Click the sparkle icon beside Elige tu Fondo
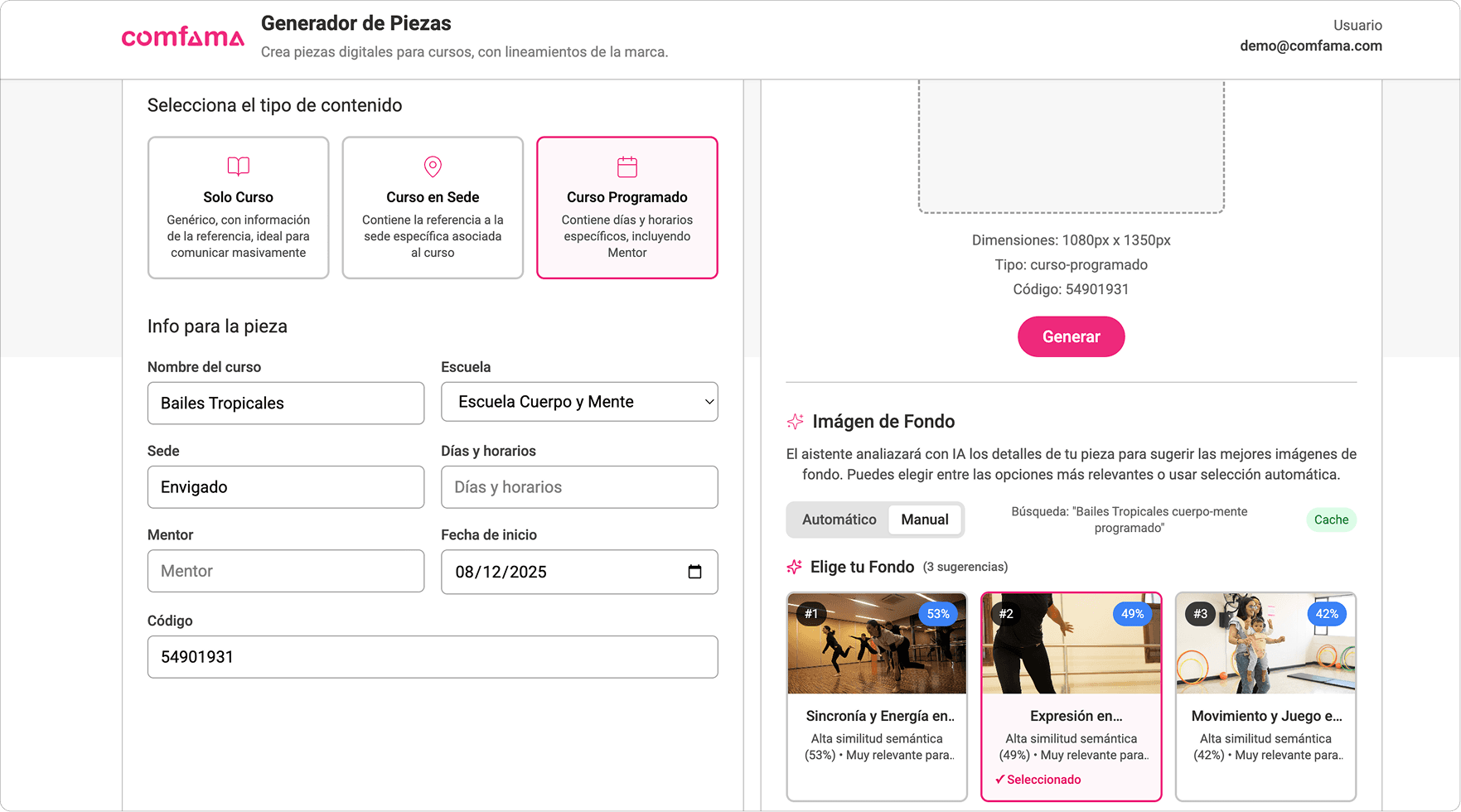Viewport: 1461px width, 812px height. coord(795,567)
